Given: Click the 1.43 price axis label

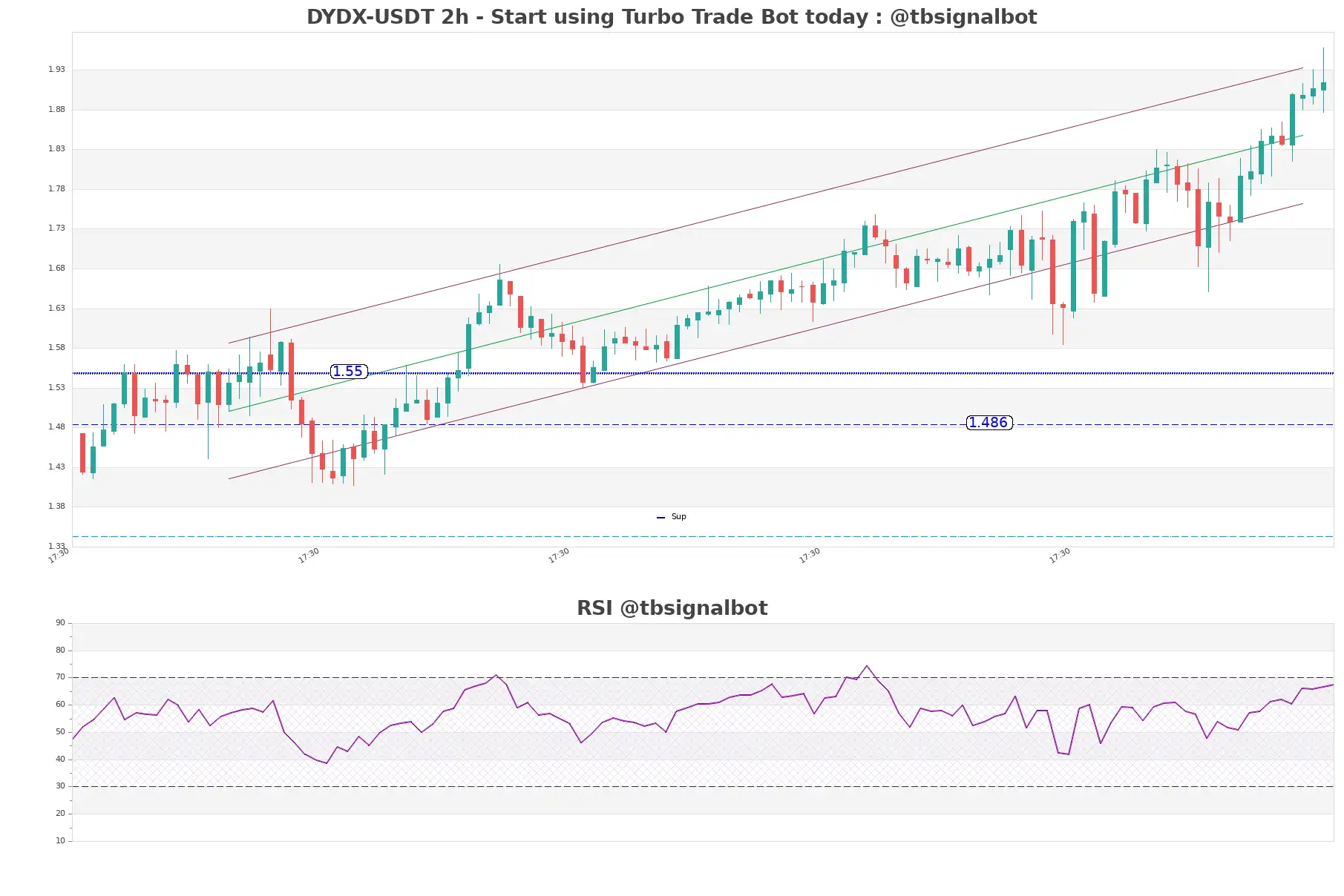Looking at the screenshot, I should tap(56, 467).
